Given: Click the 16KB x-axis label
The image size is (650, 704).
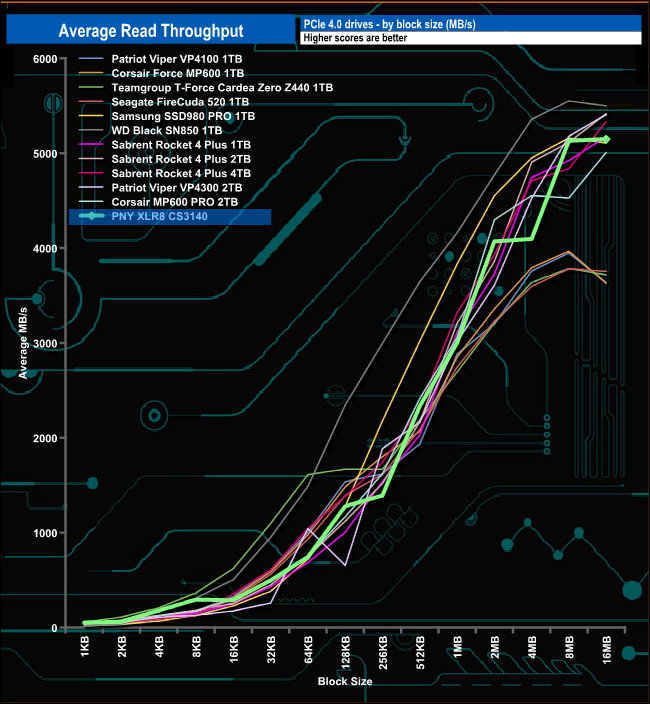Looking at the screenshot, I should 234,649.
